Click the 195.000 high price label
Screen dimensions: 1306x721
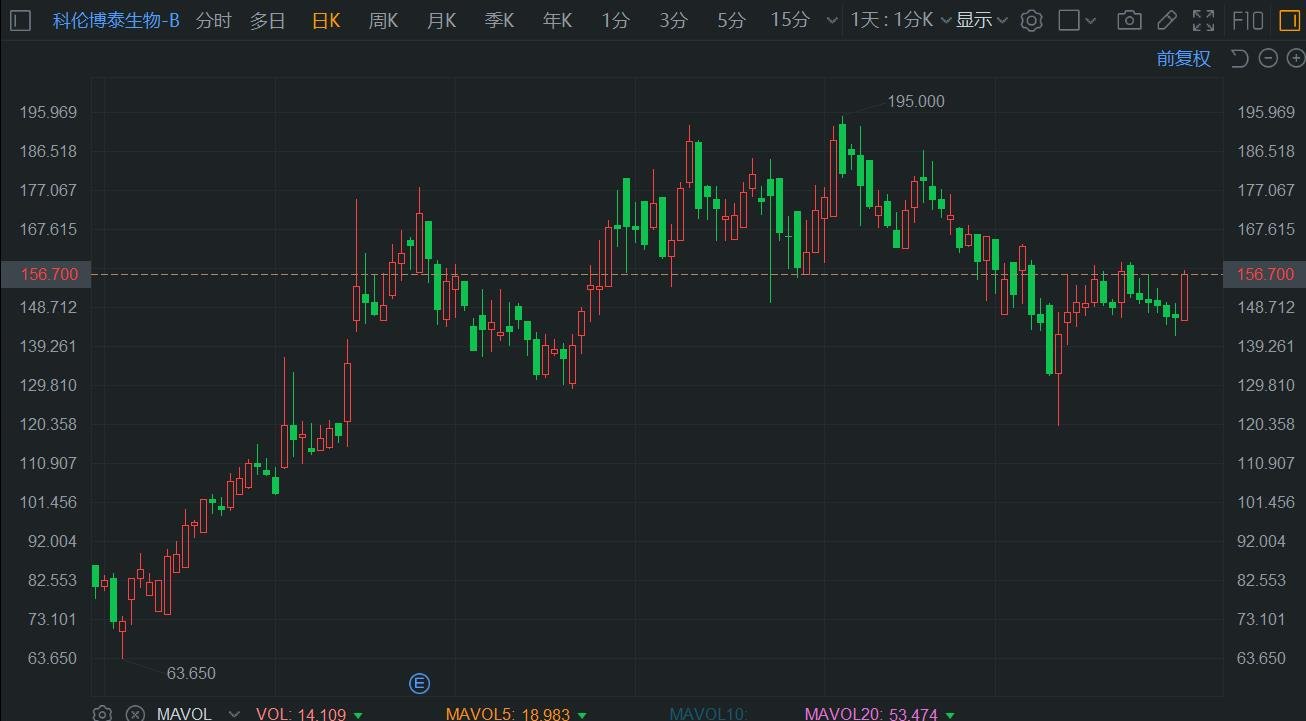[x=916, y=101]
